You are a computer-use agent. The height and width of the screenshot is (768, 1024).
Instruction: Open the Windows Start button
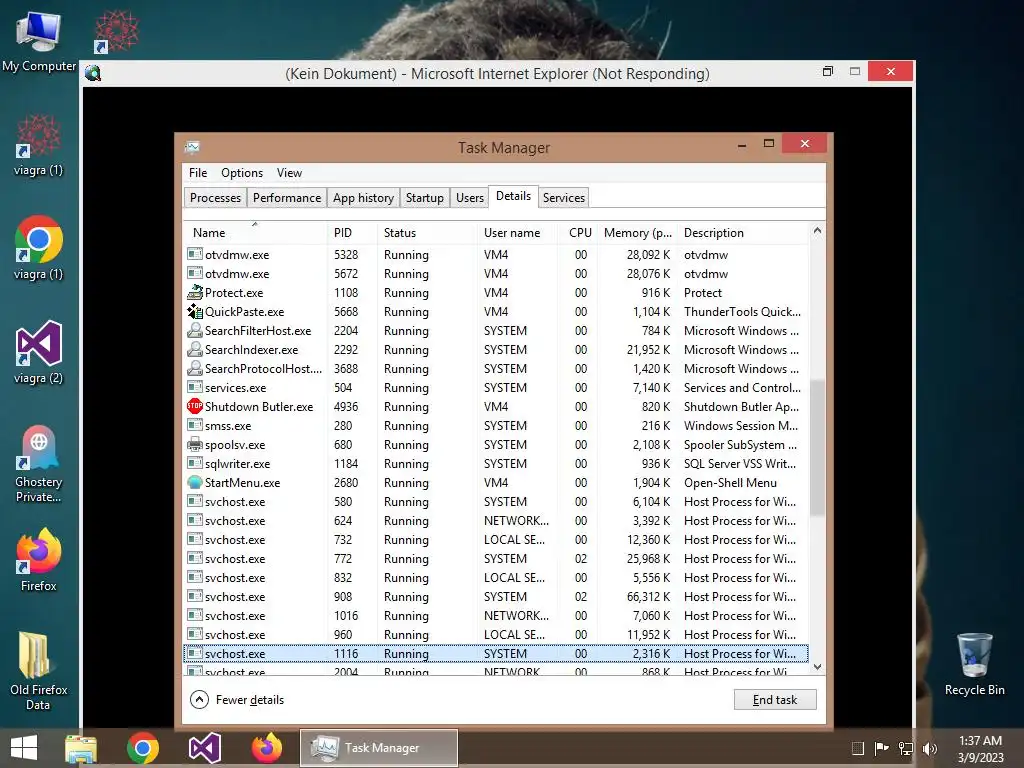pyautogui.click(x=24, y=748)
